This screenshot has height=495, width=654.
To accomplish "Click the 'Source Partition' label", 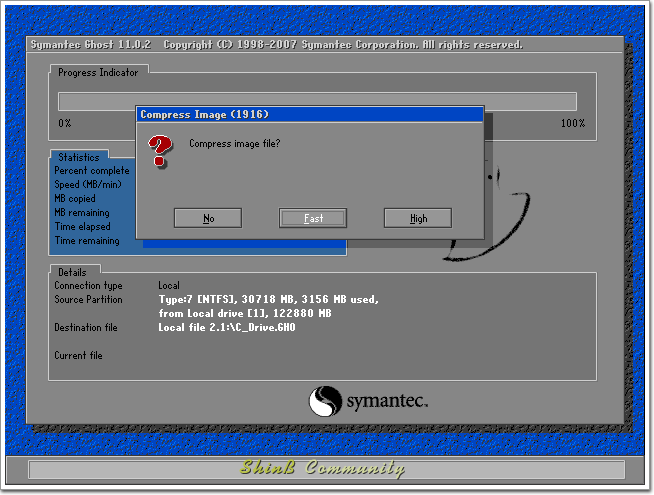I will click(x=88, y=299).
